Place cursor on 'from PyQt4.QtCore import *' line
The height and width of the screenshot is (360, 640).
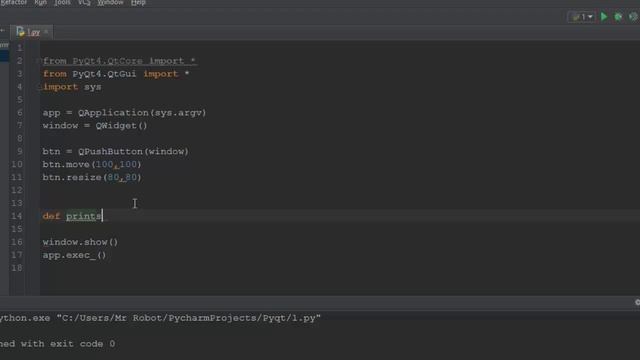coord(119,61)
